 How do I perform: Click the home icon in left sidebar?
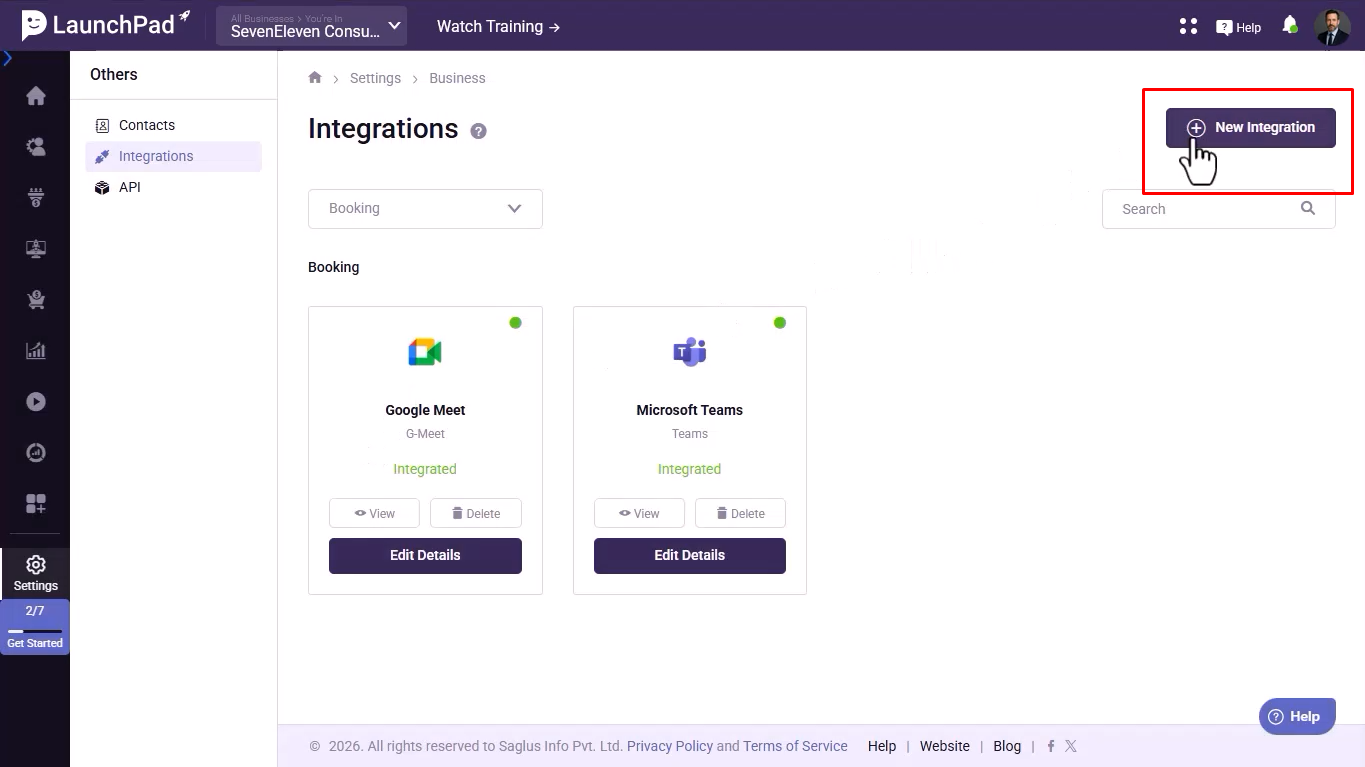pyautogui.click(x=36, y=96)
